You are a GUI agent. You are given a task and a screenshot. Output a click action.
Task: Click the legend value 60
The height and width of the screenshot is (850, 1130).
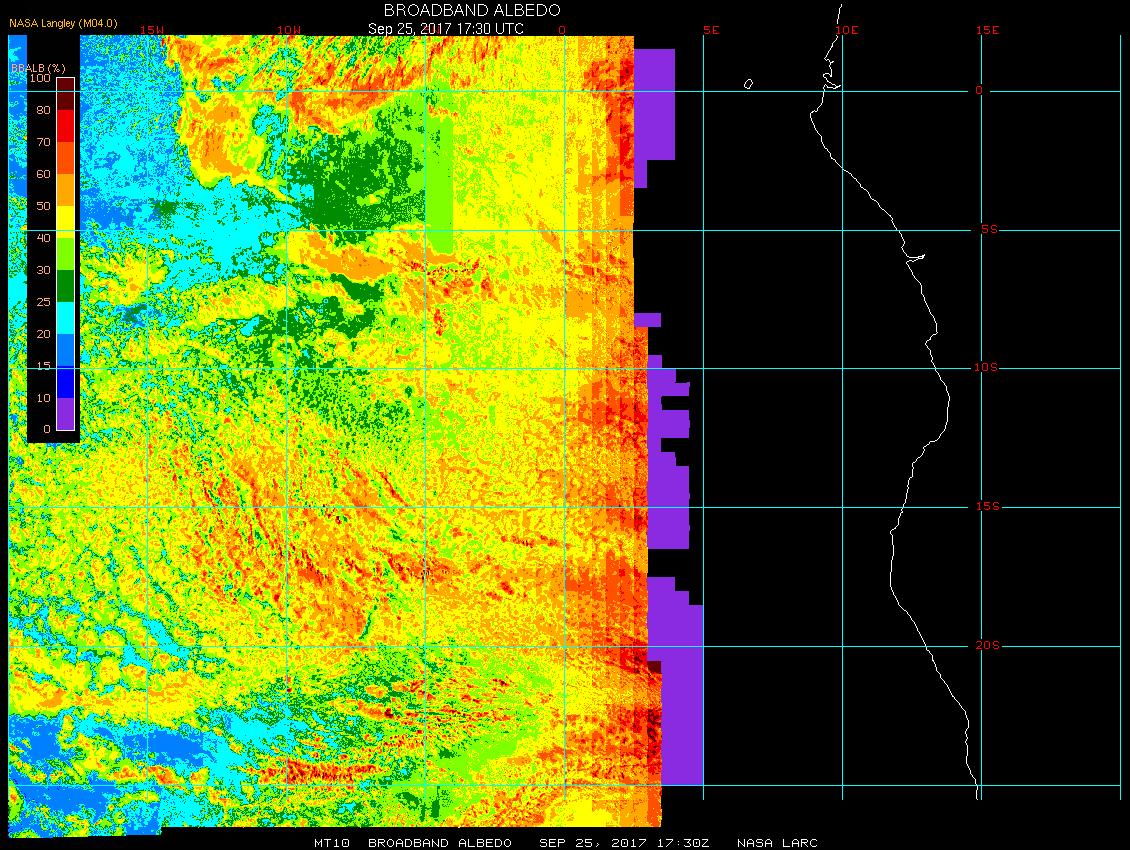[43, 174]
